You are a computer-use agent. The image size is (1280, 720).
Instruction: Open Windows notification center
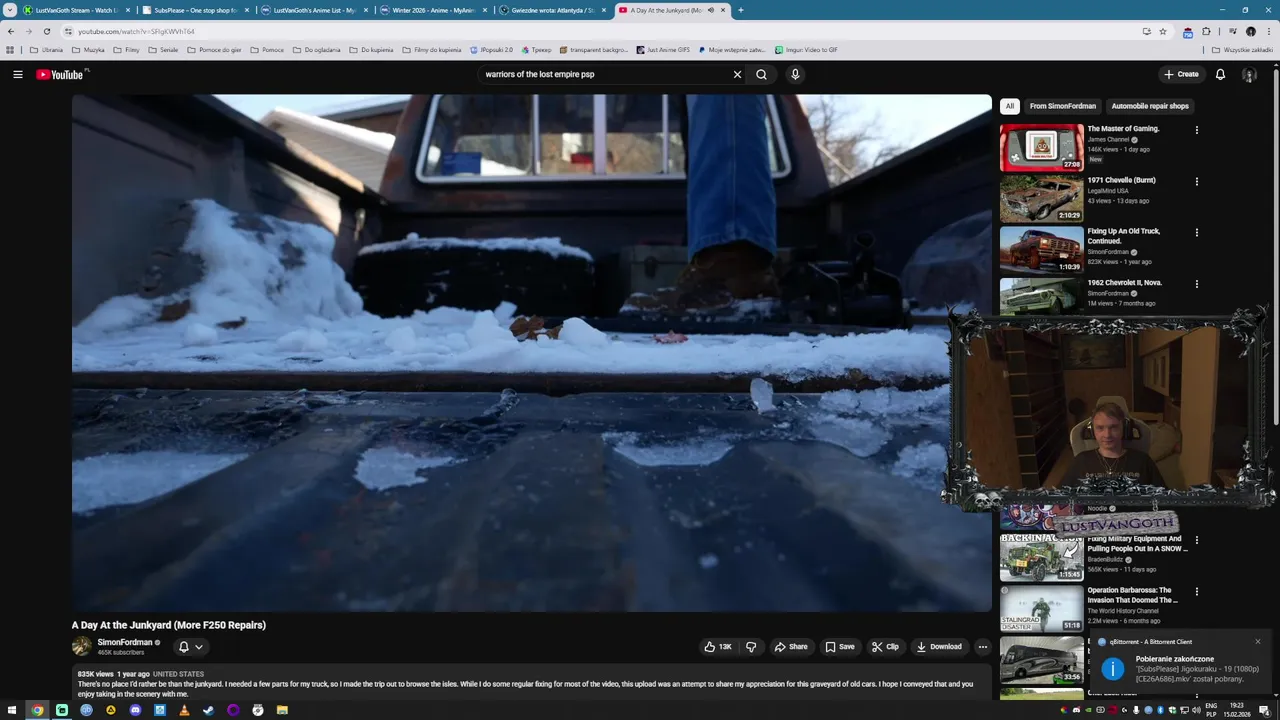click(x=1264, y=710)
